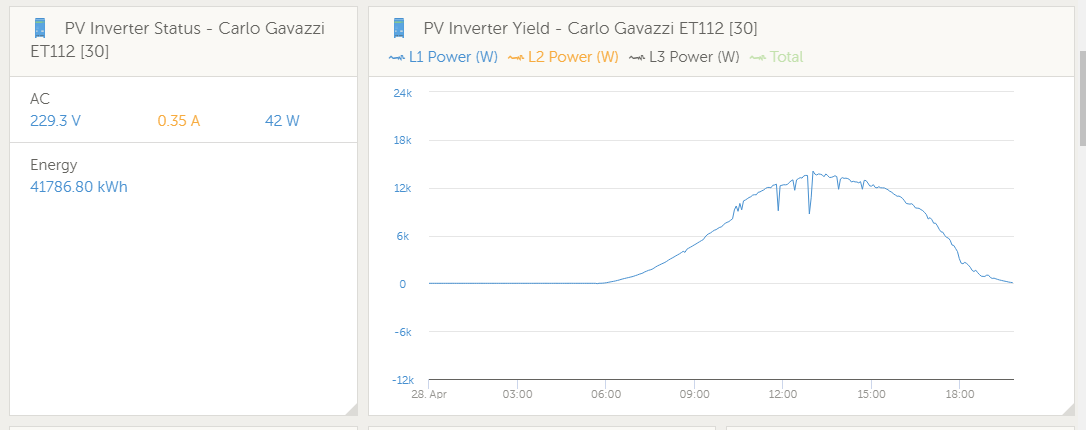Click the 42 W power reading
Image resolution: width=1086 pixels, height=430 pixels.
(x=282, y=121)
